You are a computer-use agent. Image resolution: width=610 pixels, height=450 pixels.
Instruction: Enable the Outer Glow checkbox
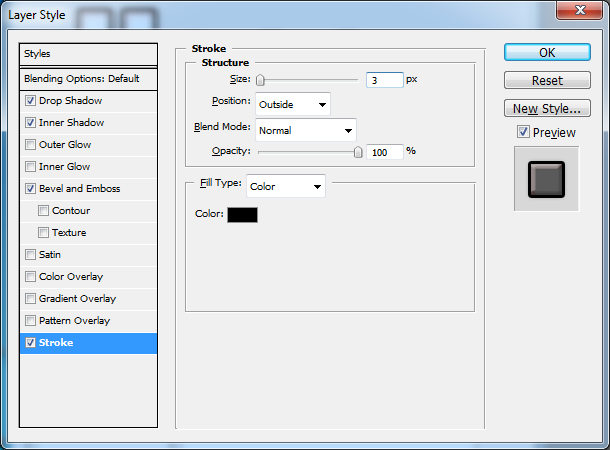30,145
